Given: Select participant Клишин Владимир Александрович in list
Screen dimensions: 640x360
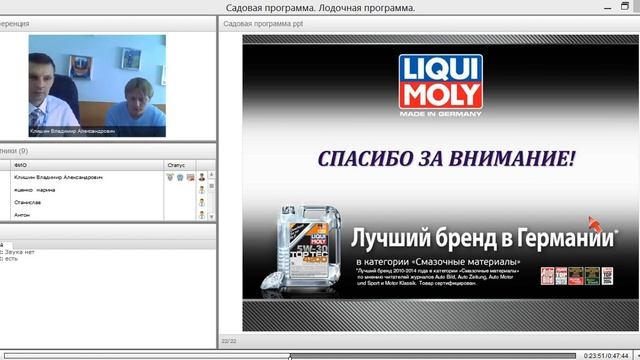Looking at the screenshot, I should pos(58,177).
